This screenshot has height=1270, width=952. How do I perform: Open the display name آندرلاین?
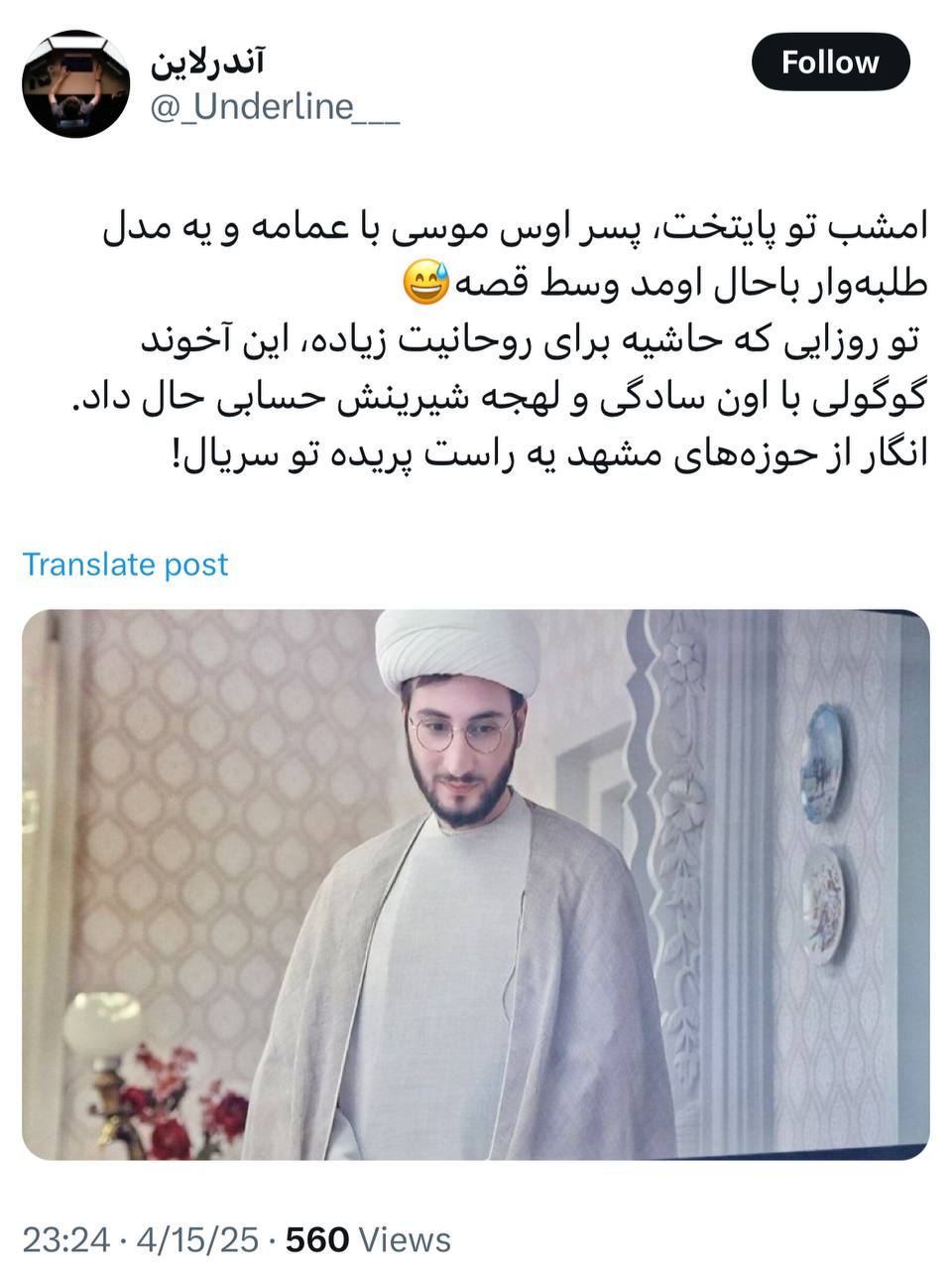(x=208, y=63)
